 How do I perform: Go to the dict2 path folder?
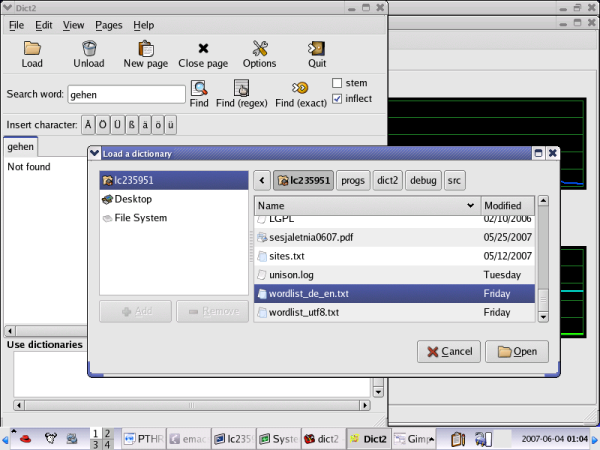pyautogui.click(x=388, y=180)
